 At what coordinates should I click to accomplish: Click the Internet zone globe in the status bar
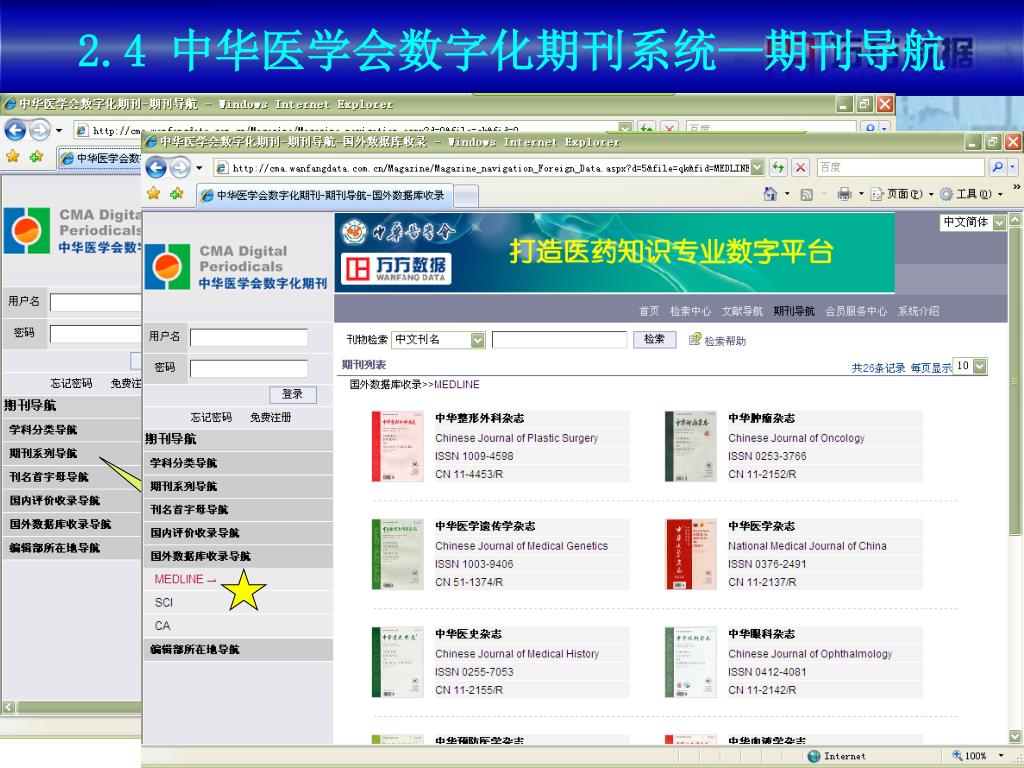(814, 756)
